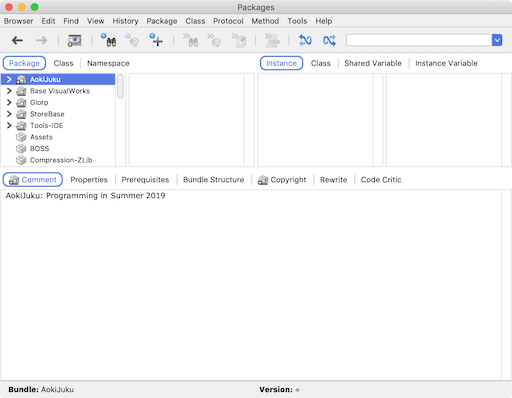Screen dimensions: 512x398
Task: Click the eye visual inspector toolbar icon
Action: pos(75,41)
